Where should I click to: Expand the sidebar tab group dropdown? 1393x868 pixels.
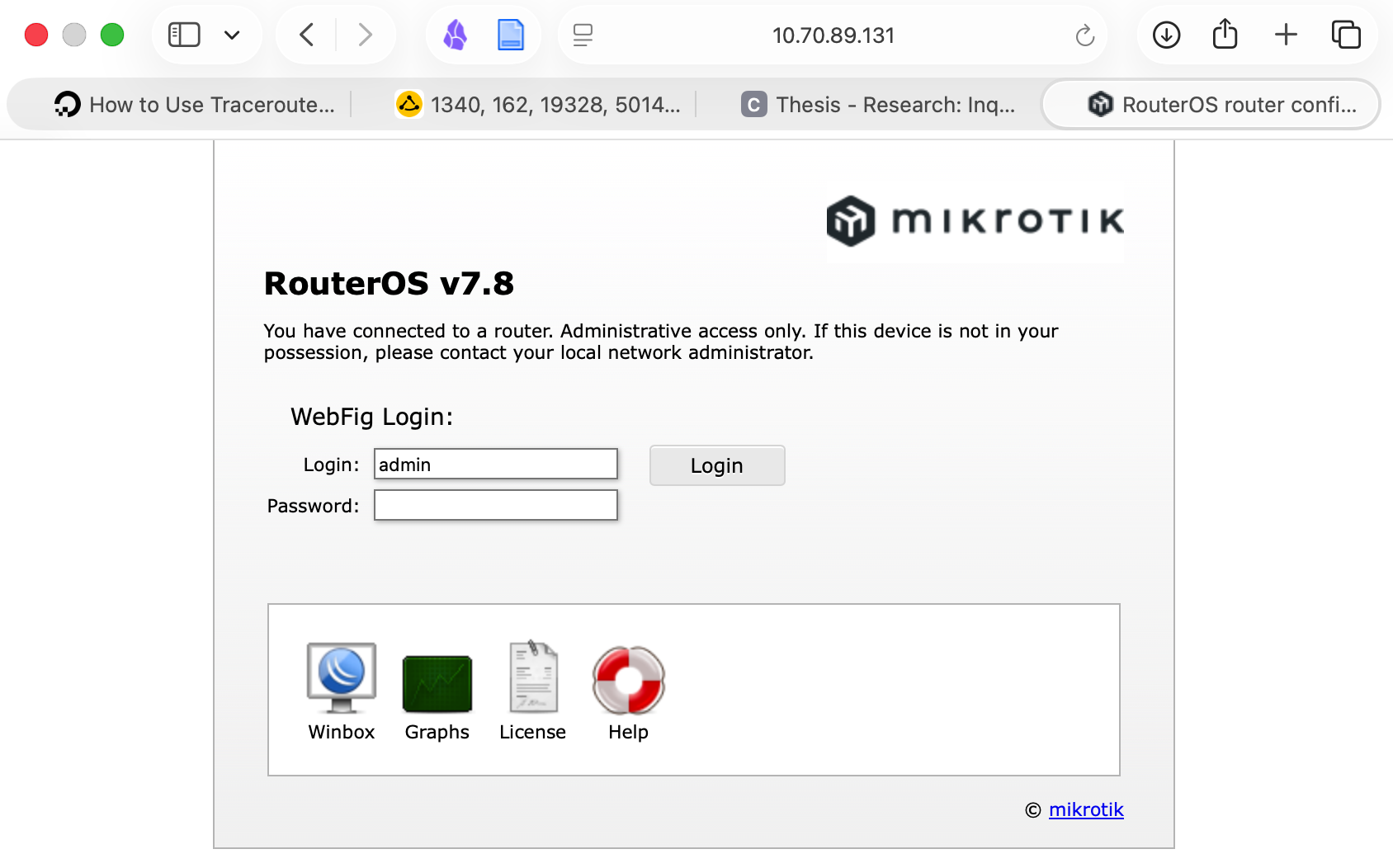tap(232, 35)
